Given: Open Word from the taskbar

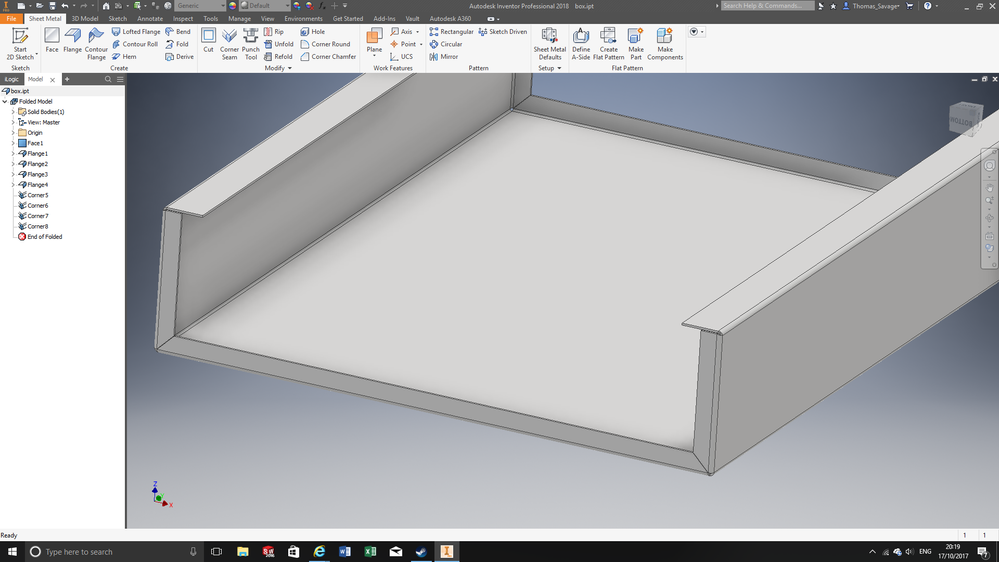Looking at the screenshot, I should click(345, 552).
